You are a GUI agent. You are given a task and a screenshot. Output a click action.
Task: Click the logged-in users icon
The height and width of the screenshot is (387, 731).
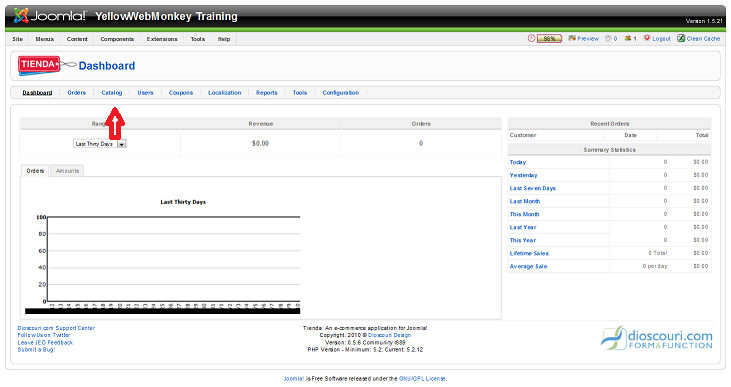pos(628,38)
